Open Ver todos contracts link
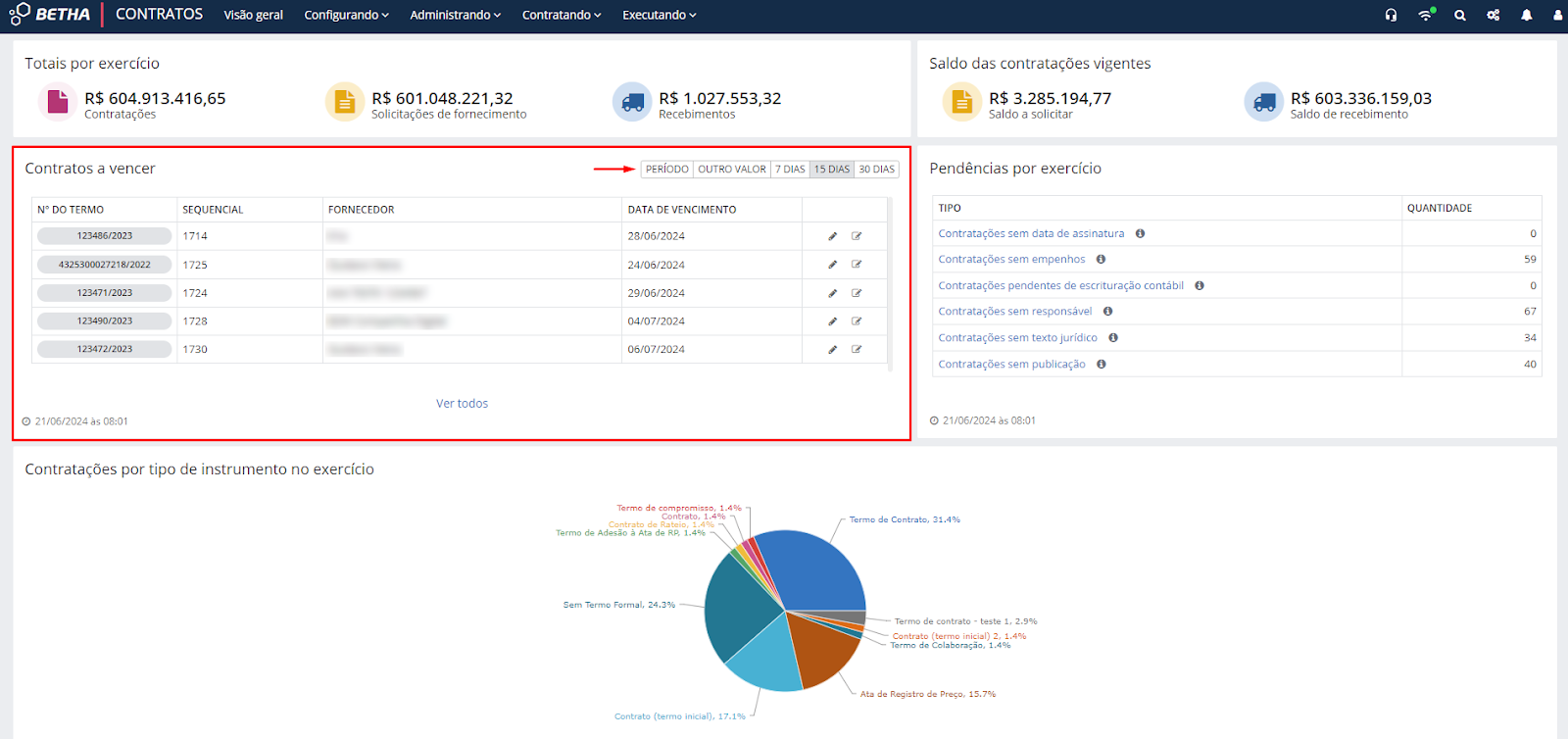 tap(462, 404)
